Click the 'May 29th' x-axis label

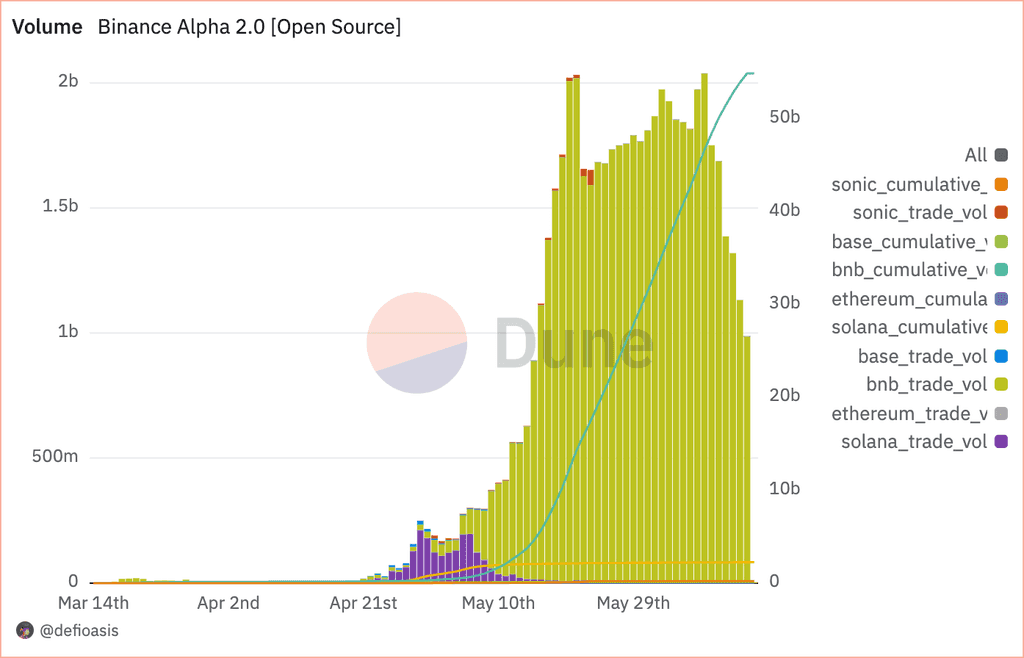point(633,603)
